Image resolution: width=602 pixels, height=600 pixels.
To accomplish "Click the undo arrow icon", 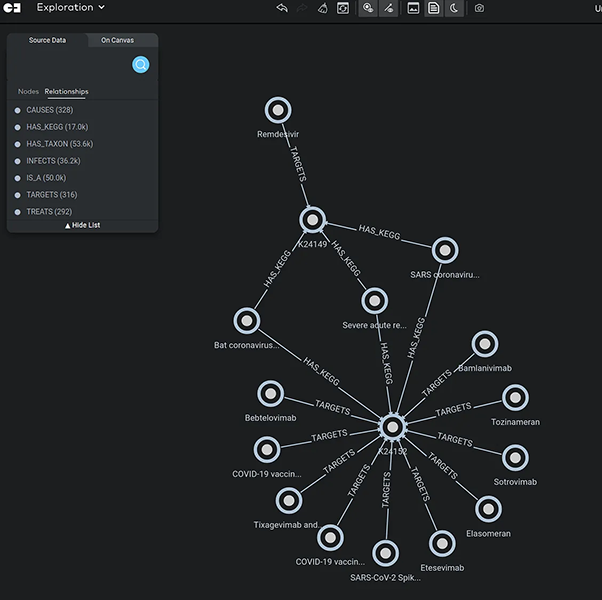I will click(282, 8).
